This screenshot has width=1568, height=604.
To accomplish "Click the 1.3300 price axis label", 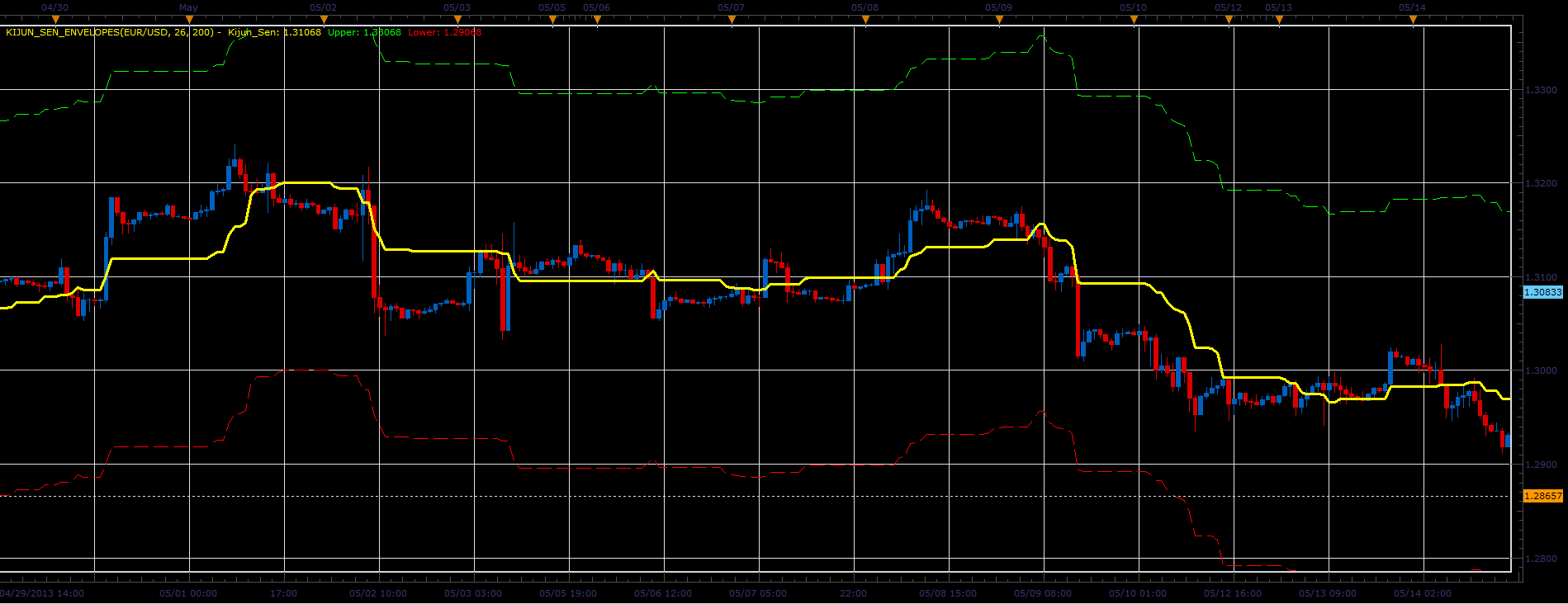I will pos(1541,90).
